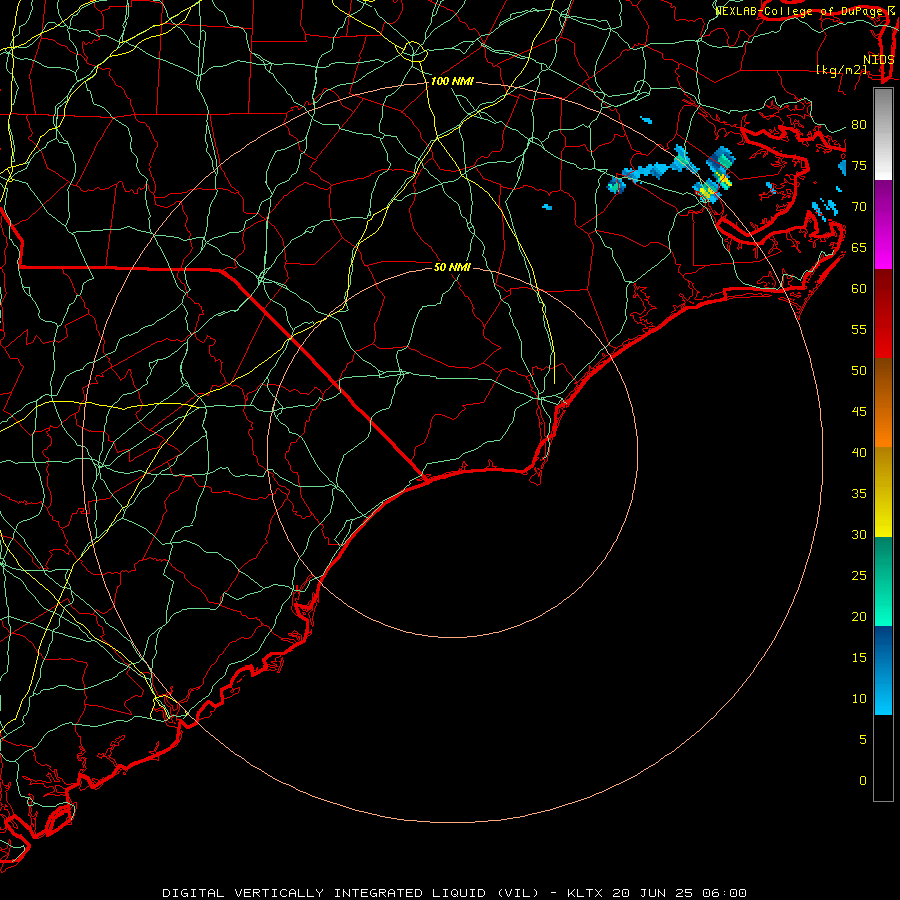
Task: Select the 15 value on color scale
Action: coord(859,658)
